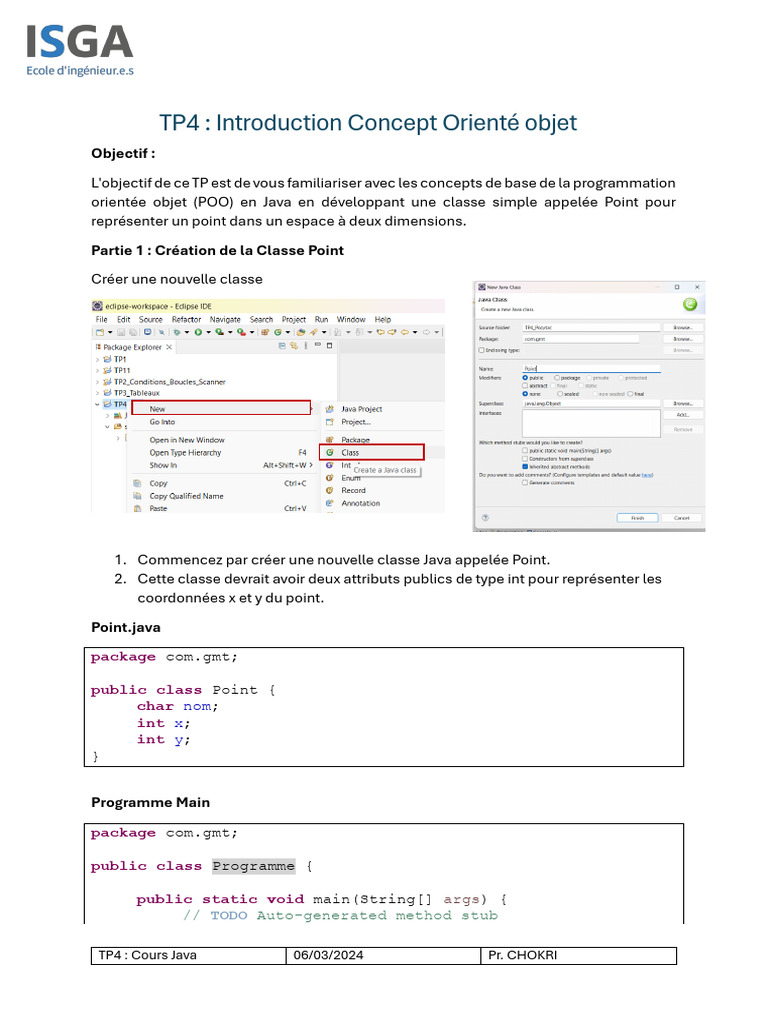Screen dimensions: 768x1024
Task: Click the Copy Qualified Name icon
Action: (137, 496)
